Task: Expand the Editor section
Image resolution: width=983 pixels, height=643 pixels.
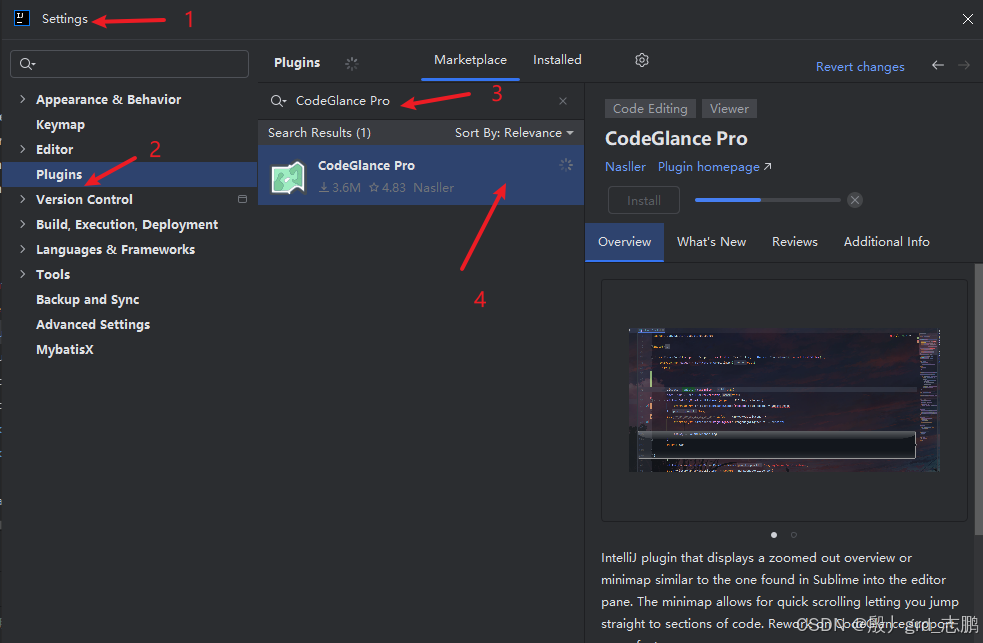Action: point(23,149)
